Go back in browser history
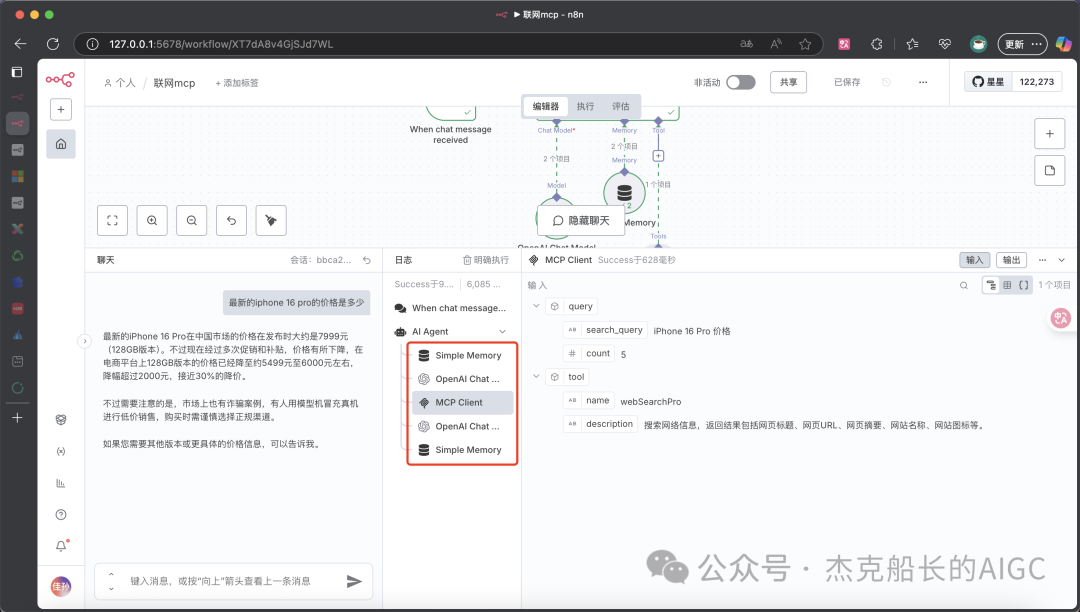 pyautogui.click(x=21, y=44)
